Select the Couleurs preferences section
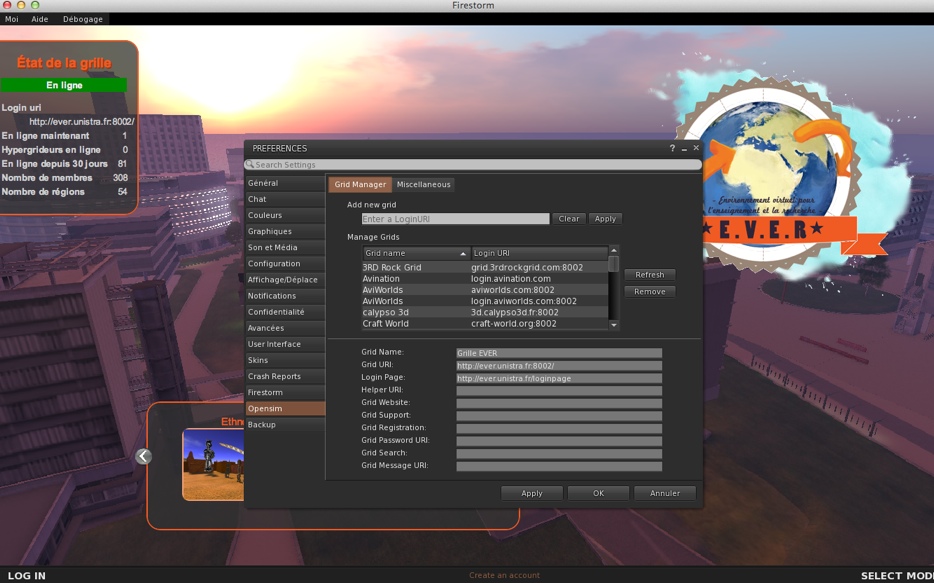The height and width of the screenshot is (583, 934). pyautogui.click(x=285, y=216)
